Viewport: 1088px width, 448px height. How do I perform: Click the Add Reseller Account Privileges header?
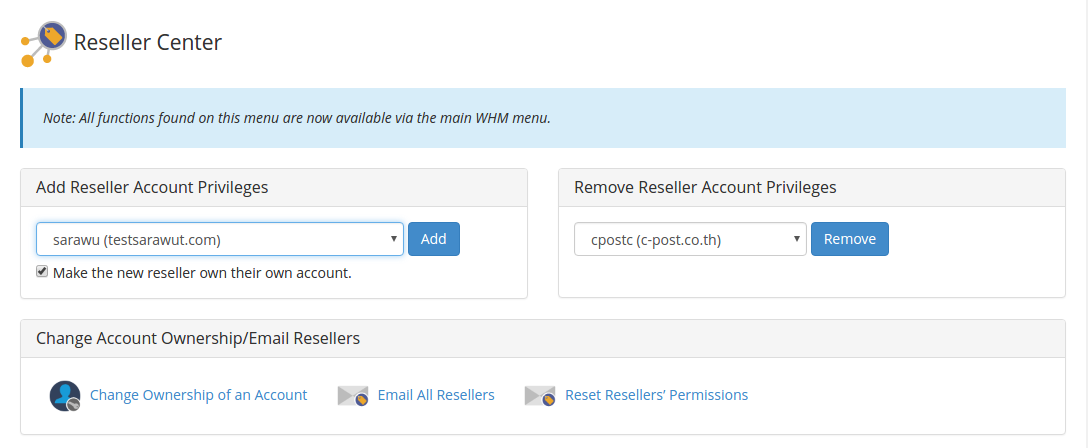[152, 187]
